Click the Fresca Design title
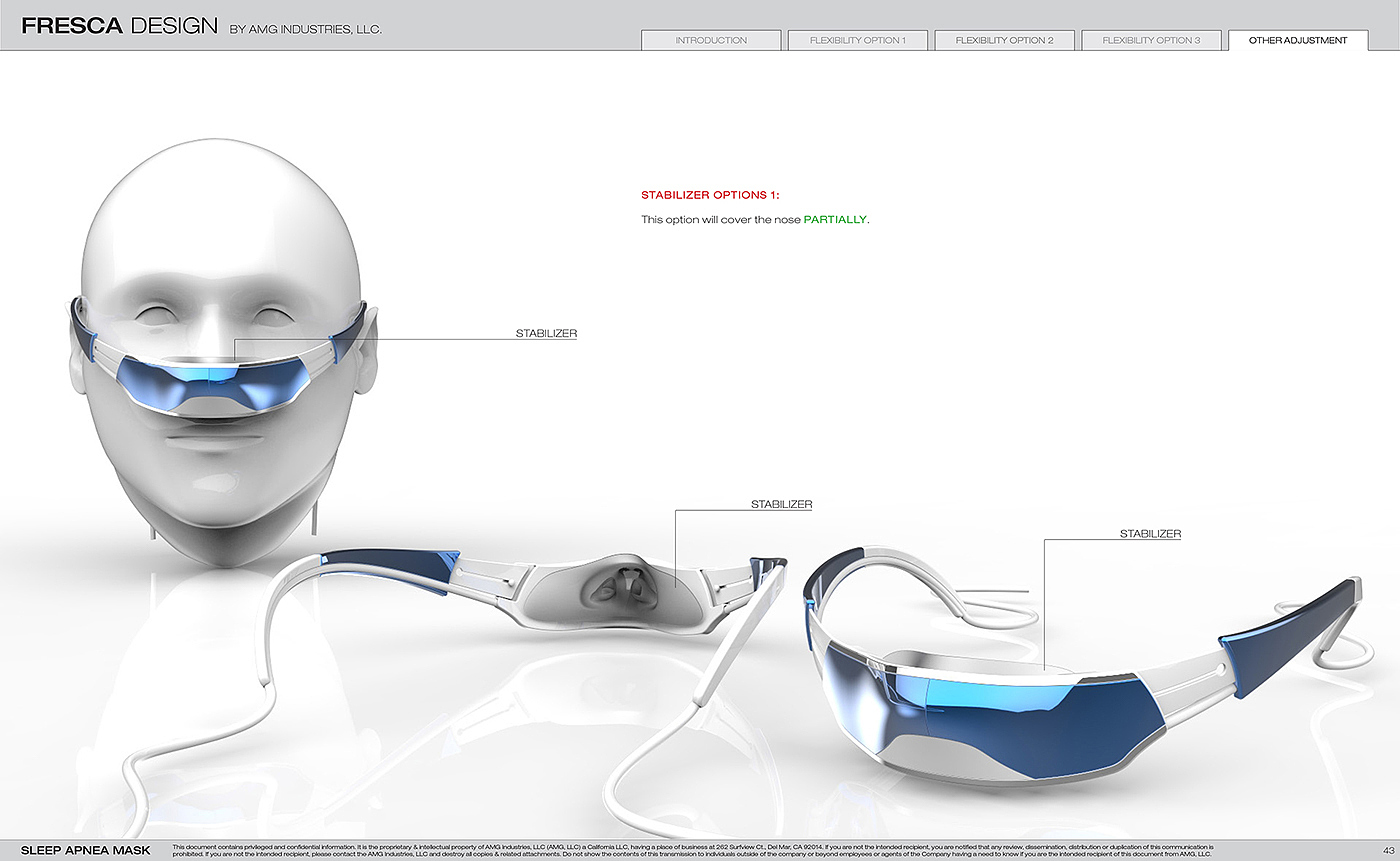1400x861 pixels. 119,27
